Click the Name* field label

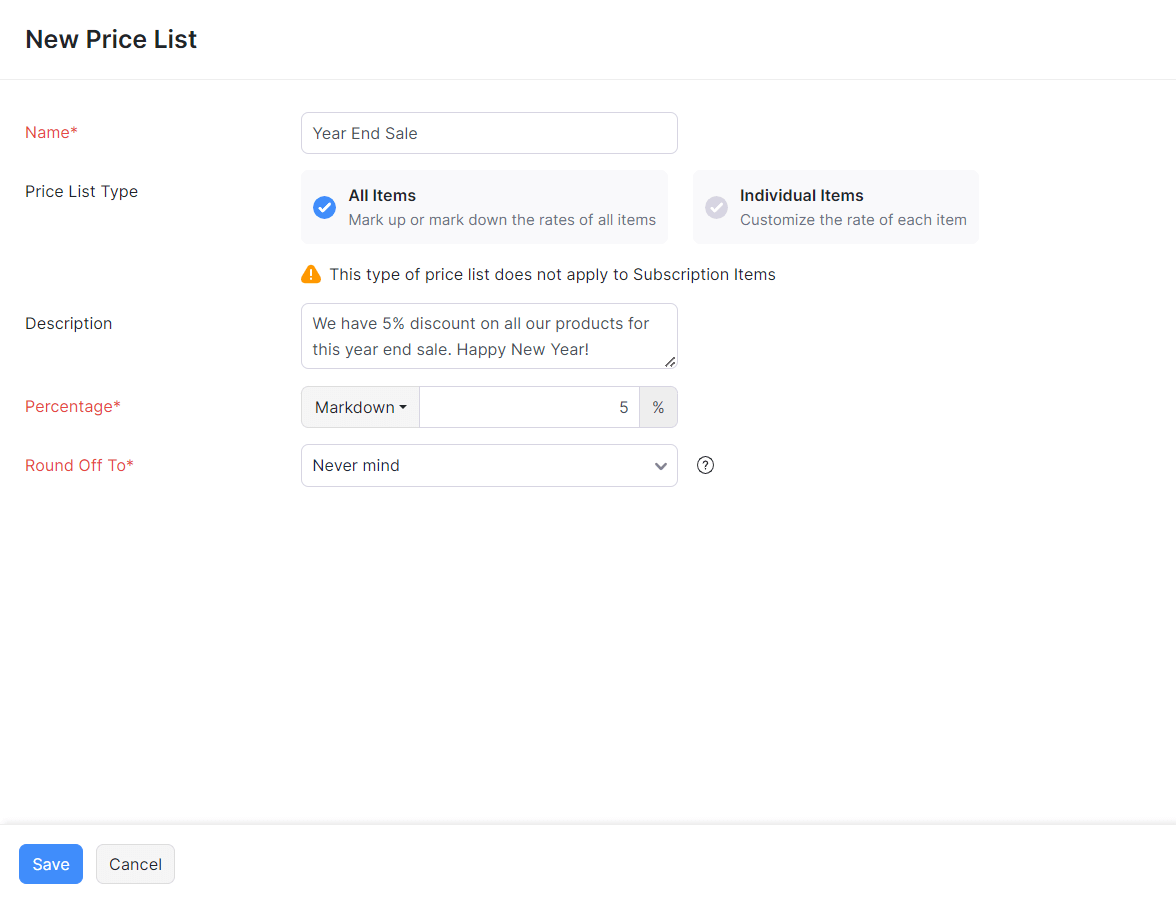pos(51,132)
